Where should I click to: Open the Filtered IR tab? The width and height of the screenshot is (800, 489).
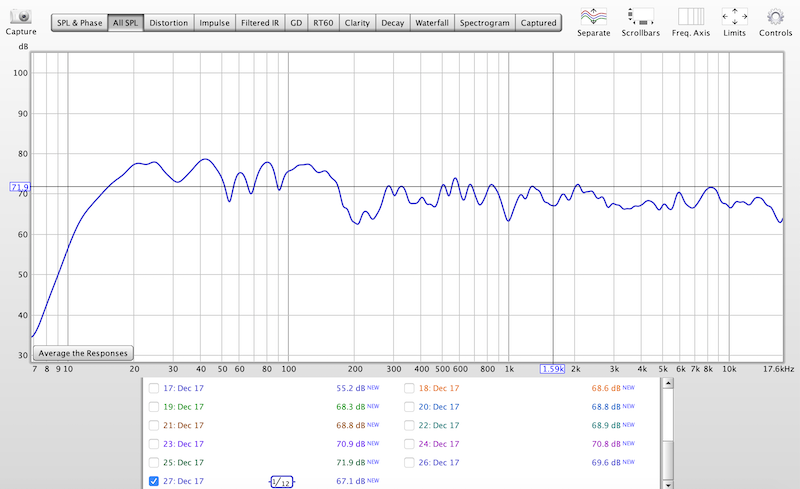[x=260, y=23]
